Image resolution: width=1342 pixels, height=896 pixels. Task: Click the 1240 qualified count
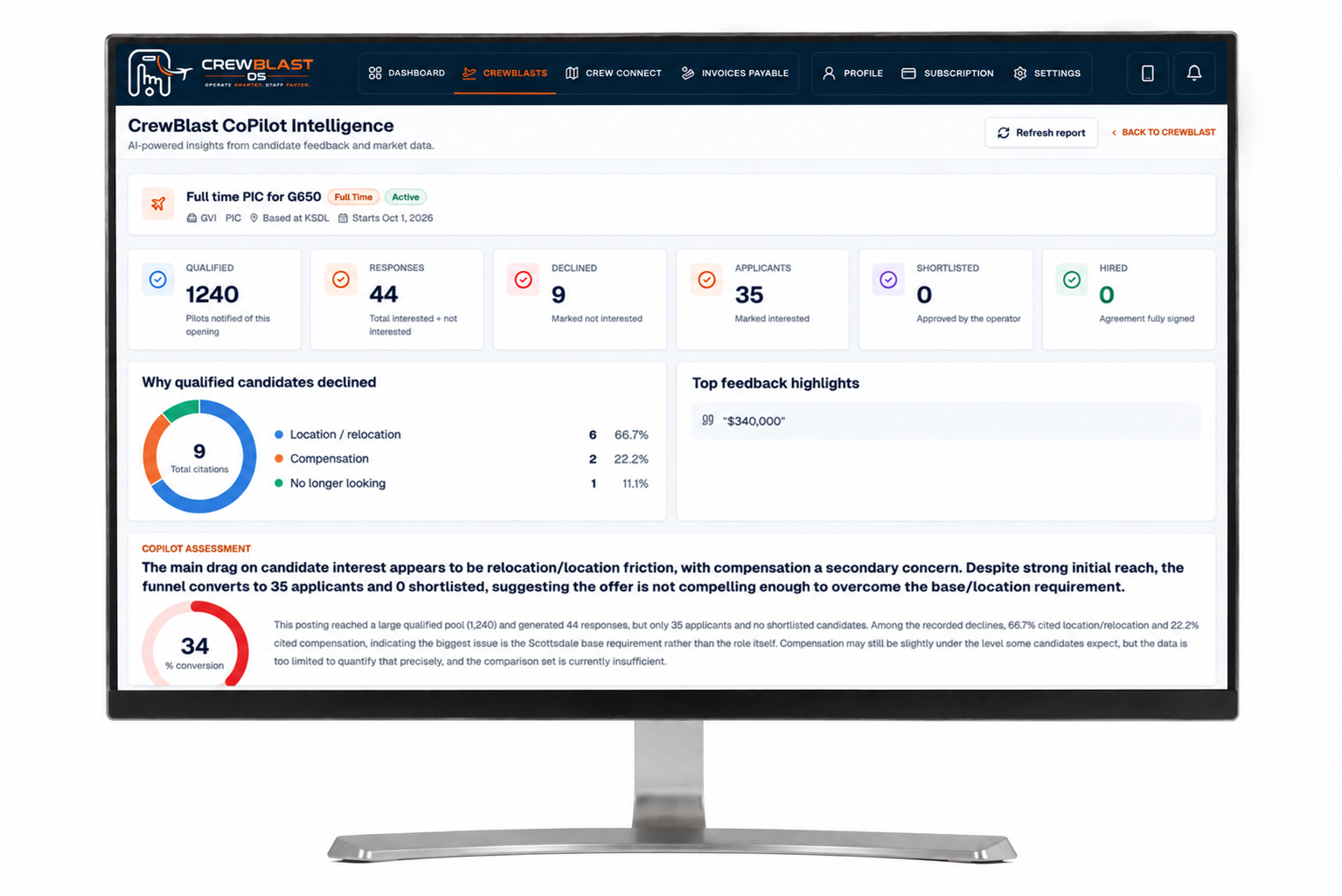[212, 295]
